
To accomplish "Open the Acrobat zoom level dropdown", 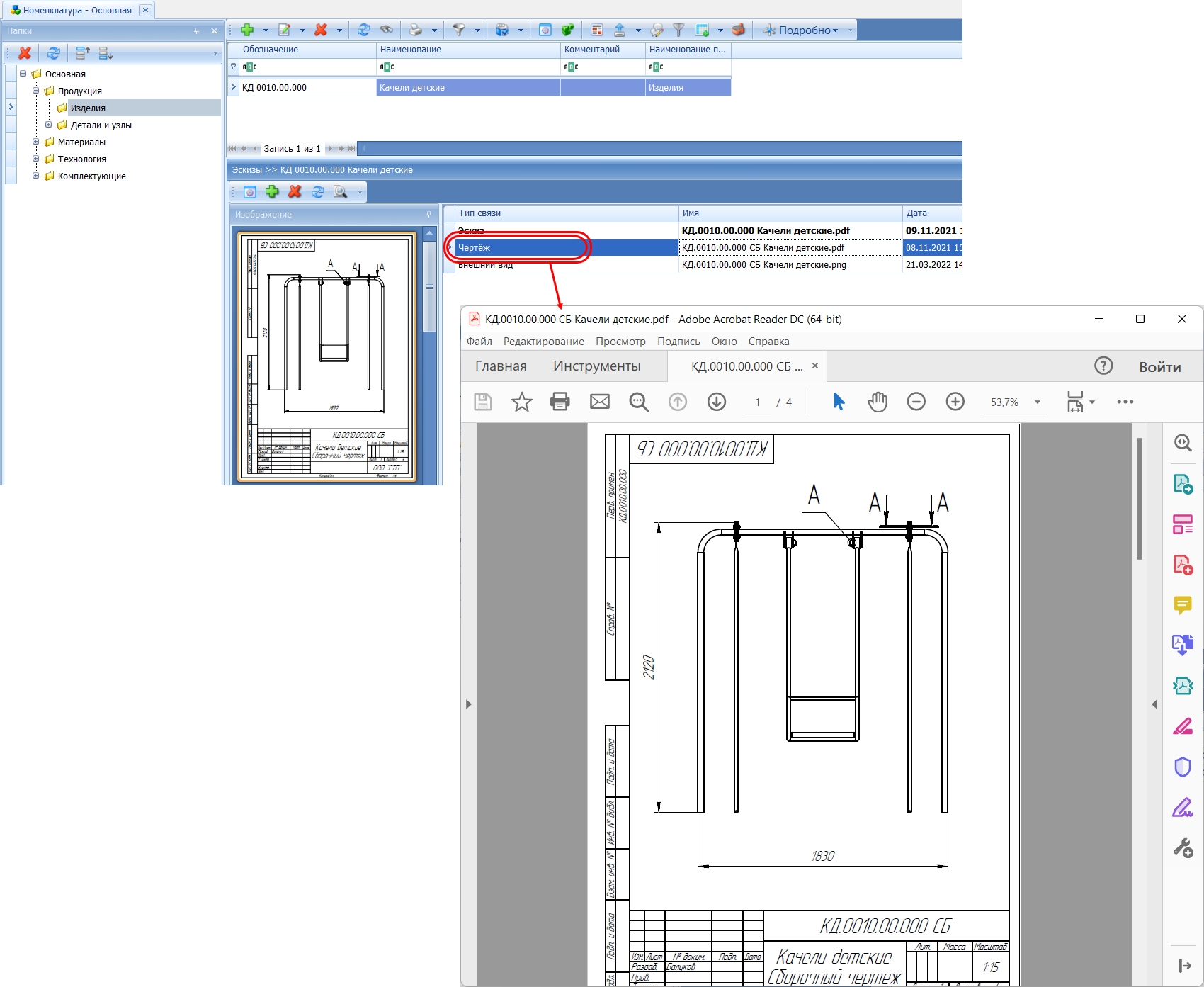I will [1038, 402].
